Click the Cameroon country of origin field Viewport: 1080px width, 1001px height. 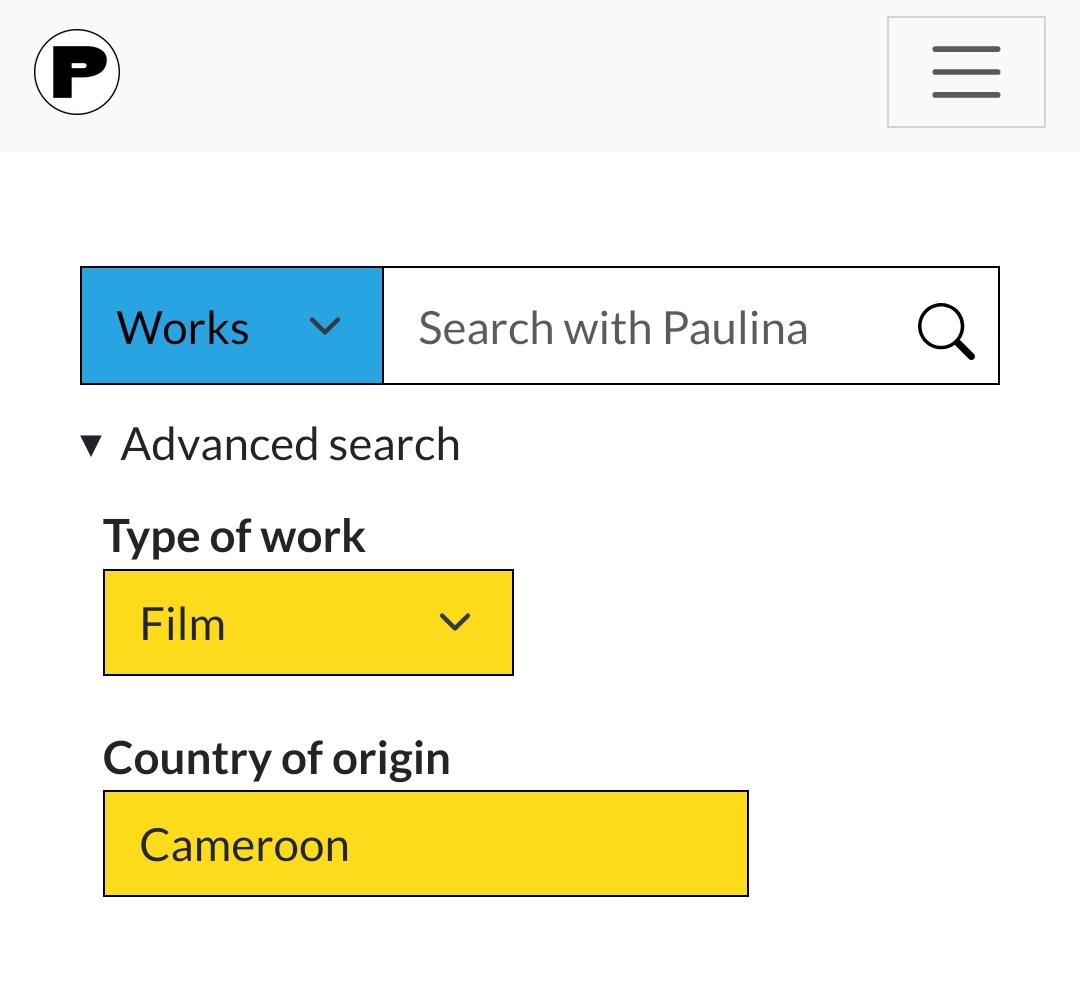[x=425, y=844]
